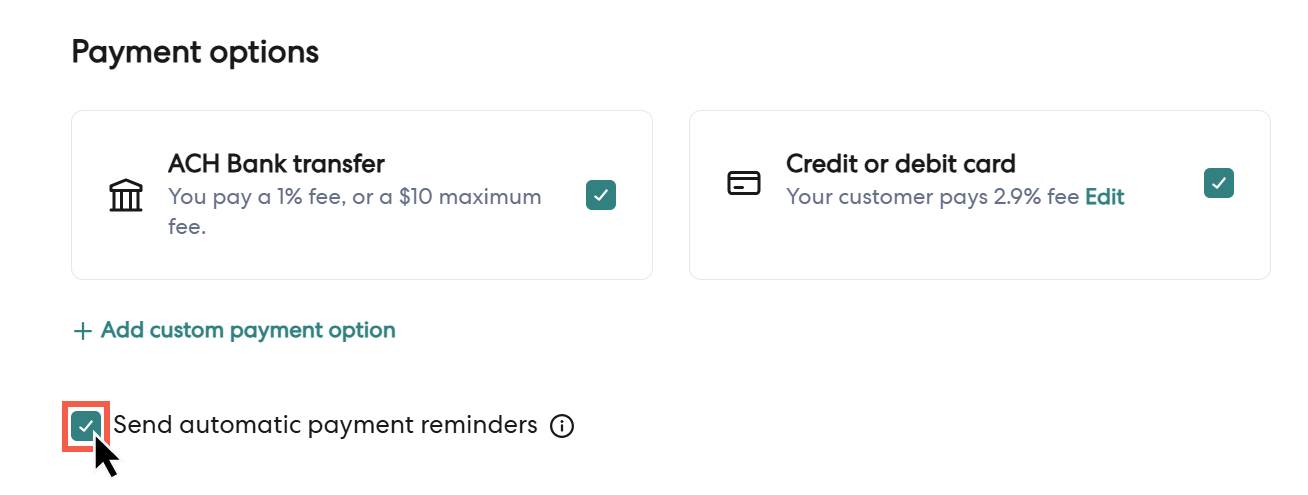Image resolution: width=1308 pixels, height=495 pixels.
Task: Click the credit card icon
Action: click(744, 184)
